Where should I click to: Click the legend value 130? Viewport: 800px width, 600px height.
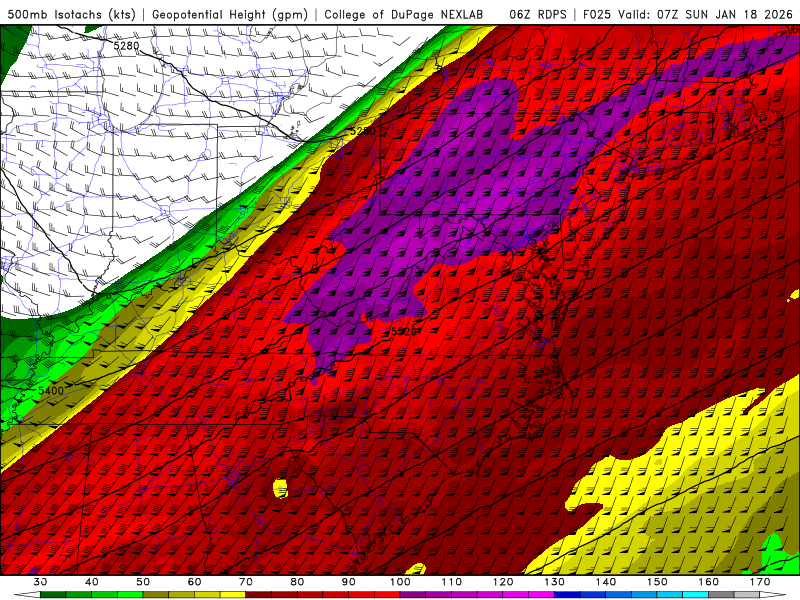coord(554,582)
